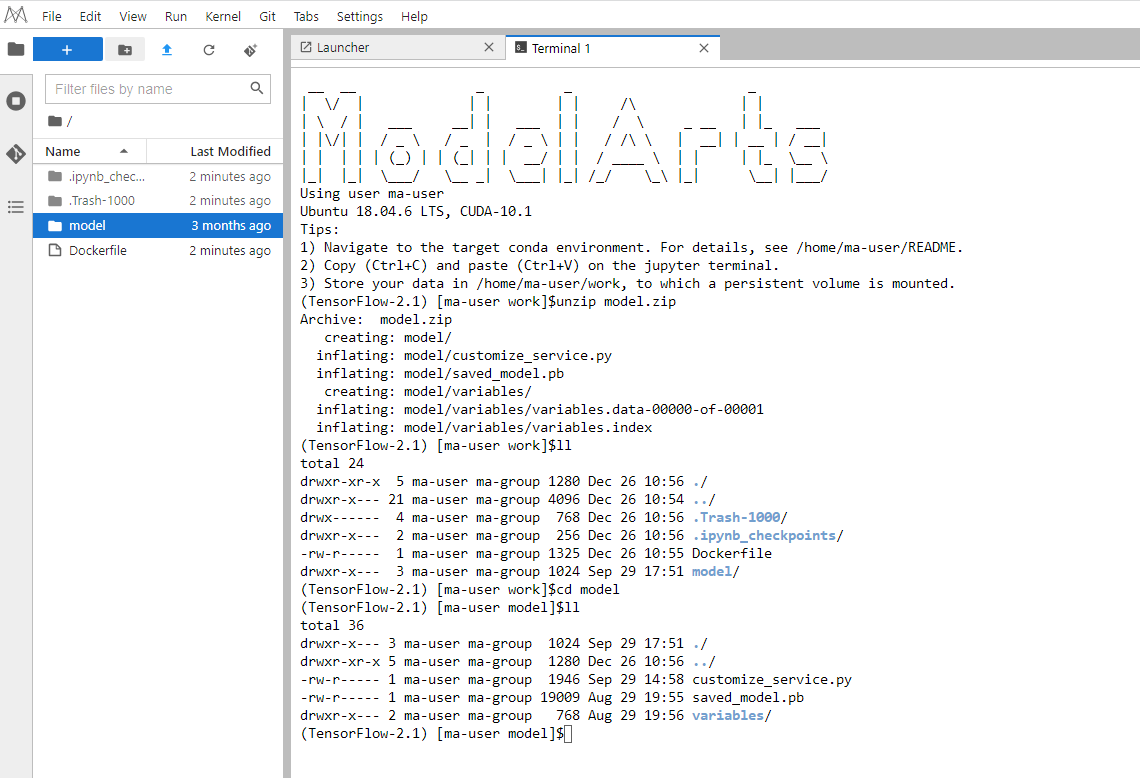
Task: Click 'Using user ma-user' line
Action: tap(372, 193)
